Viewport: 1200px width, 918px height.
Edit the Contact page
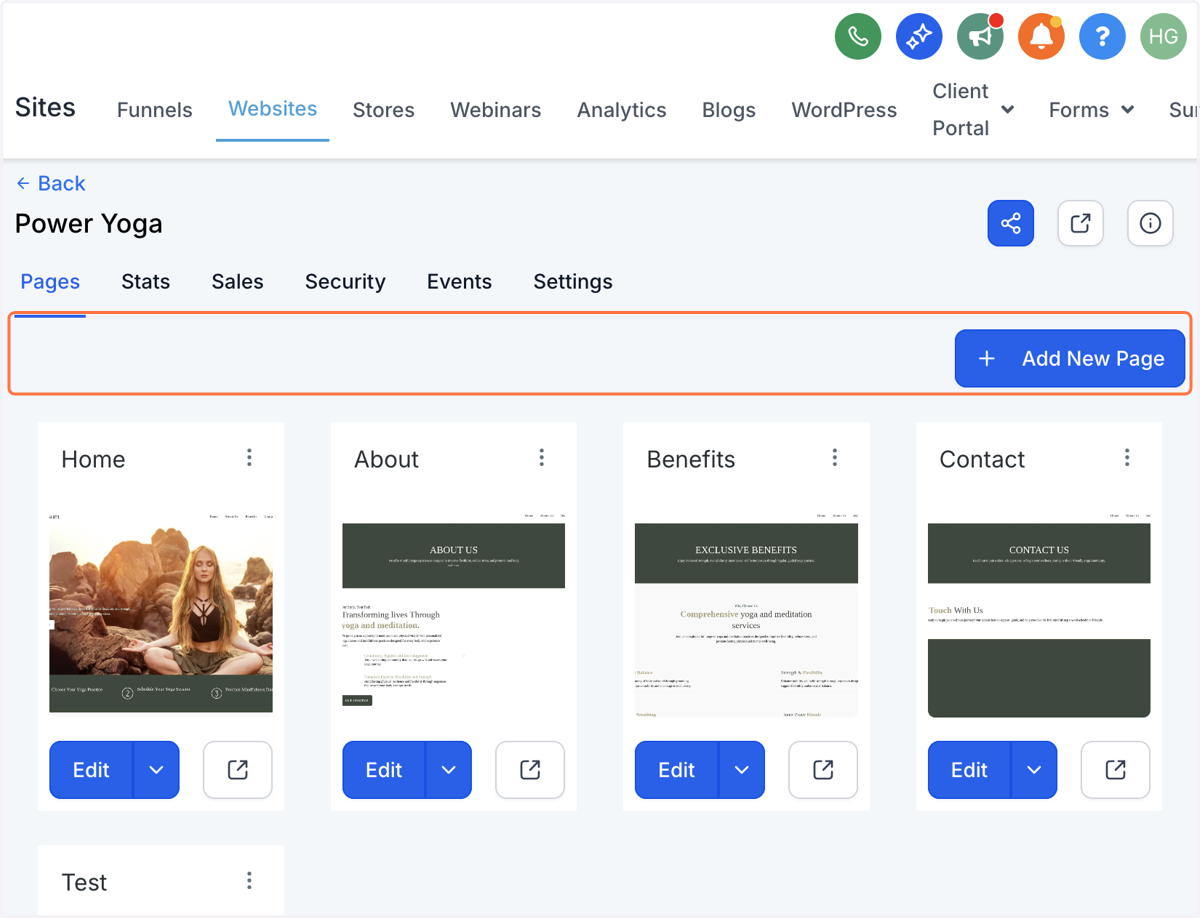click(969, 770)
